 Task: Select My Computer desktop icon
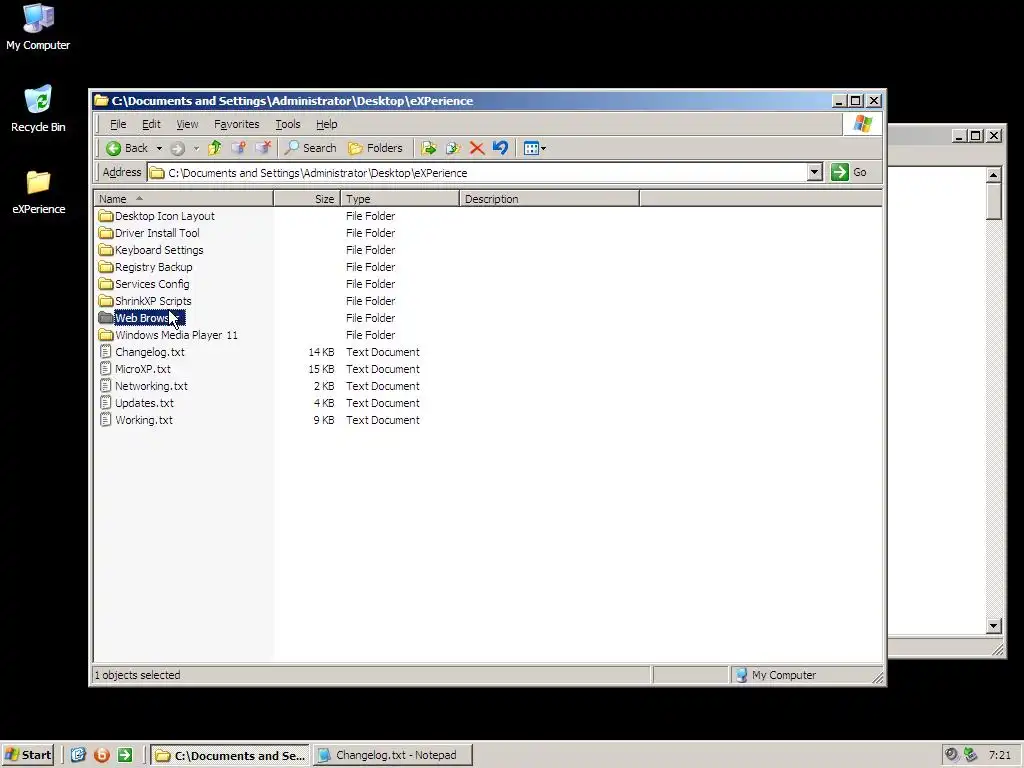point(38,27)
